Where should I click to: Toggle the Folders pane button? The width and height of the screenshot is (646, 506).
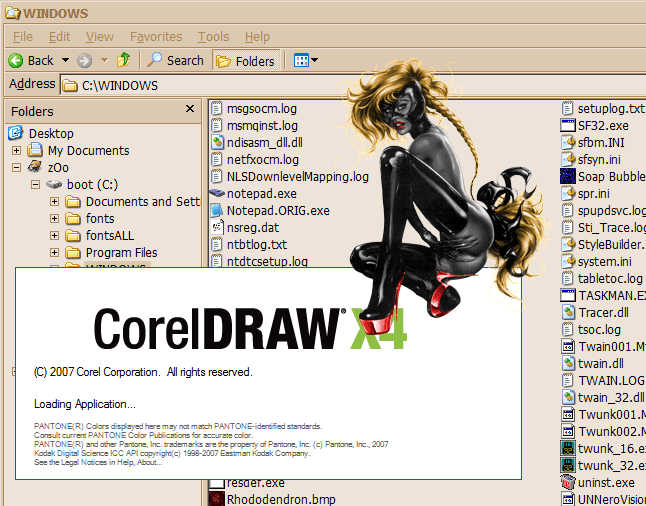(x=246, y=61)
